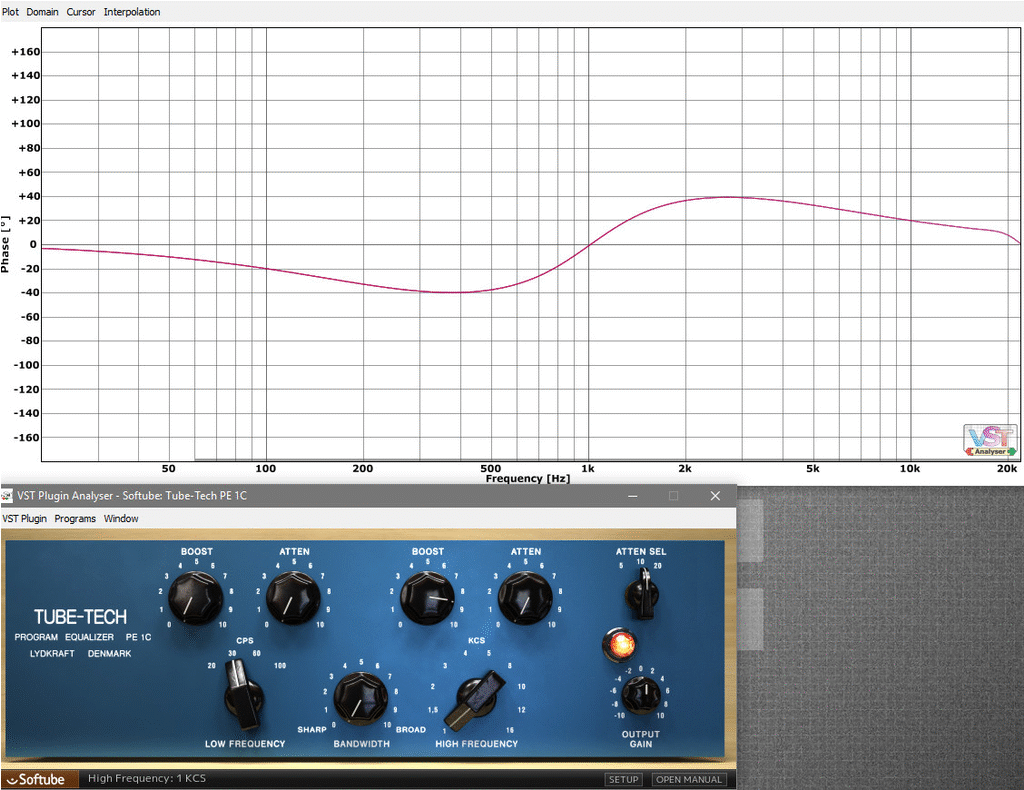Viewport: 1024px width, 790px height.
Task: Open the Domain menu
Action: click(x=42, y=12)
